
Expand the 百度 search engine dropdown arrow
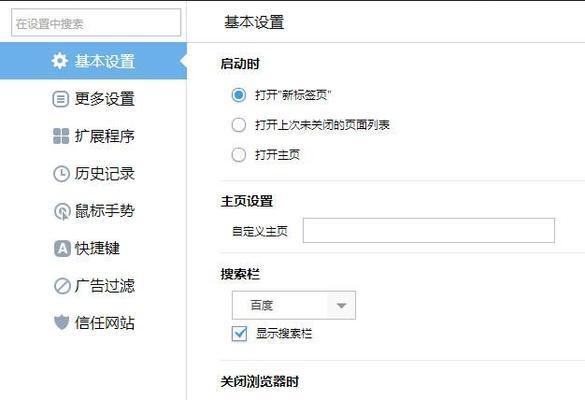tap(341, 306)
